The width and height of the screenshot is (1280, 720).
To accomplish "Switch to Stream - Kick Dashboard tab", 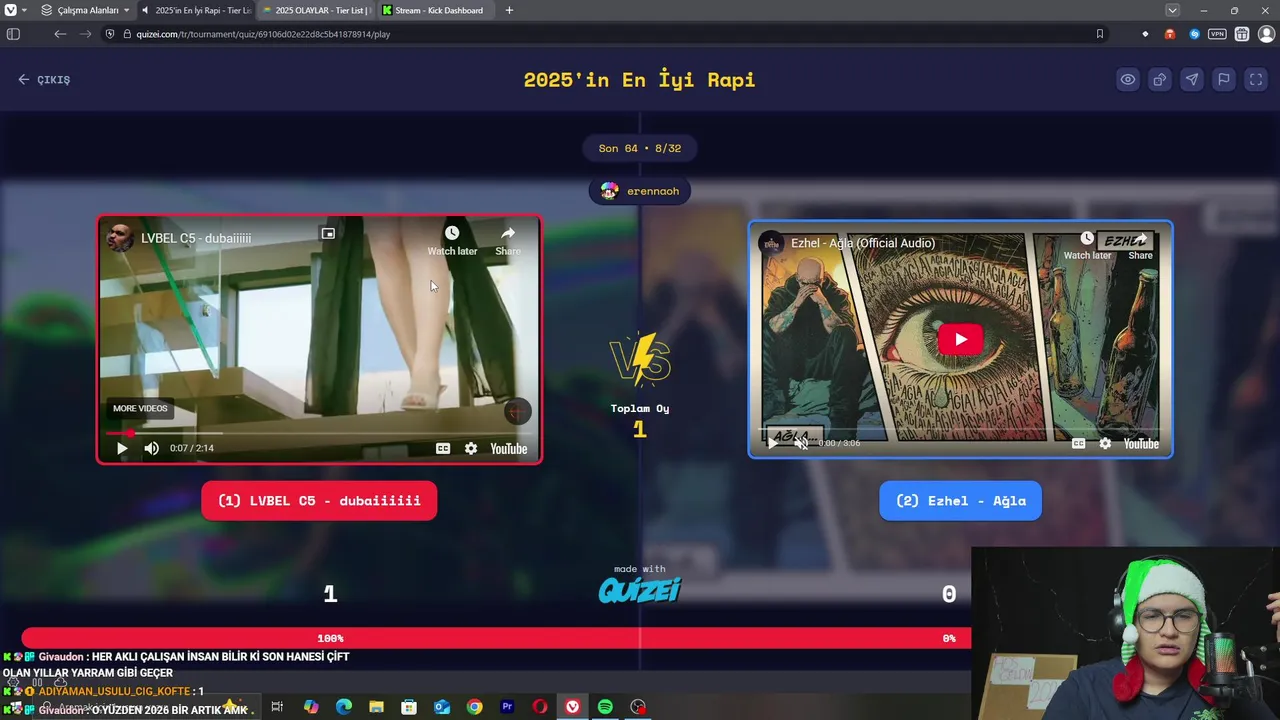I will pos(435,10).
